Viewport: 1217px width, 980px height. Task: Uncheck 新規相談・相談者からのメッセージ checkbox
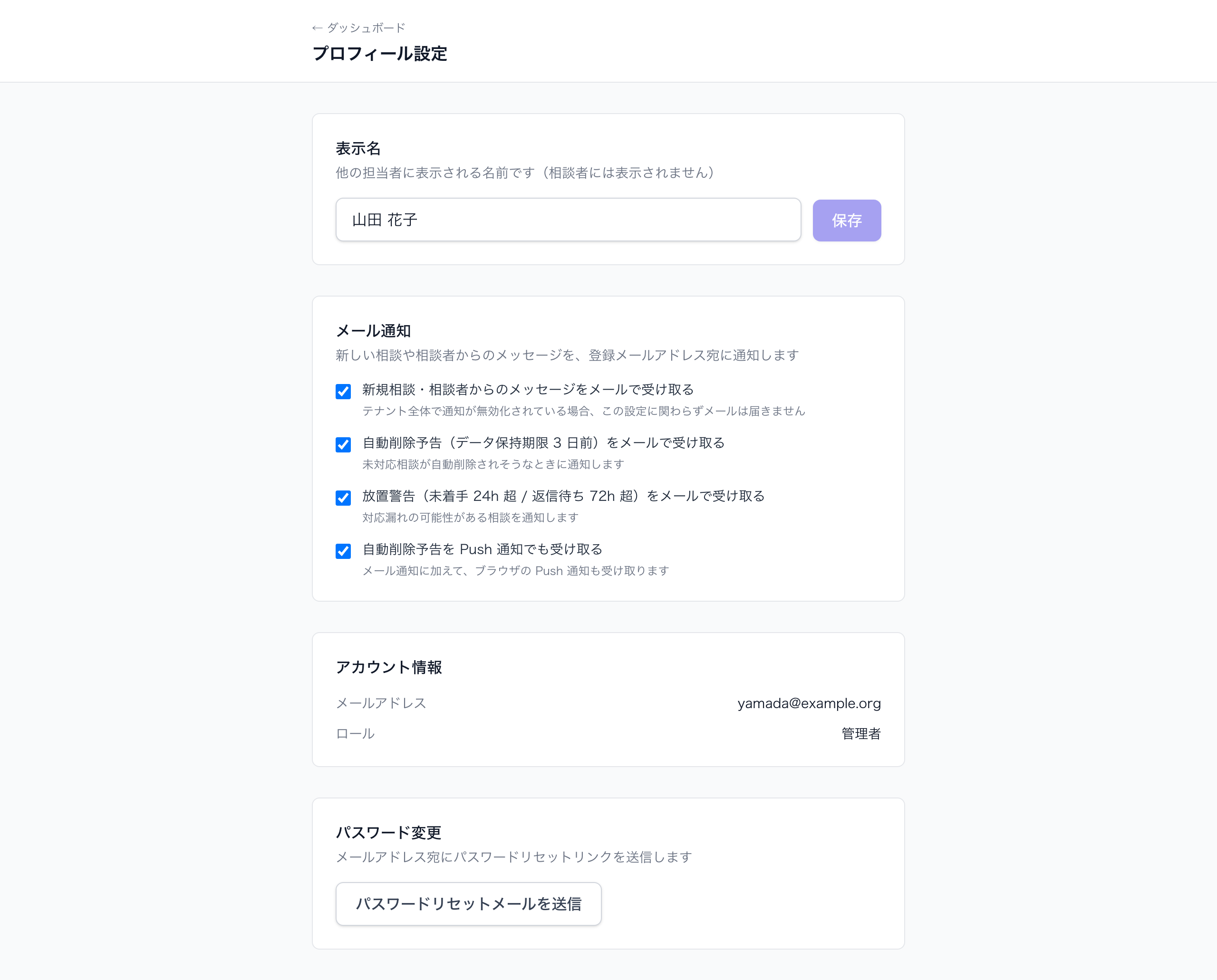tap(343, 391)
